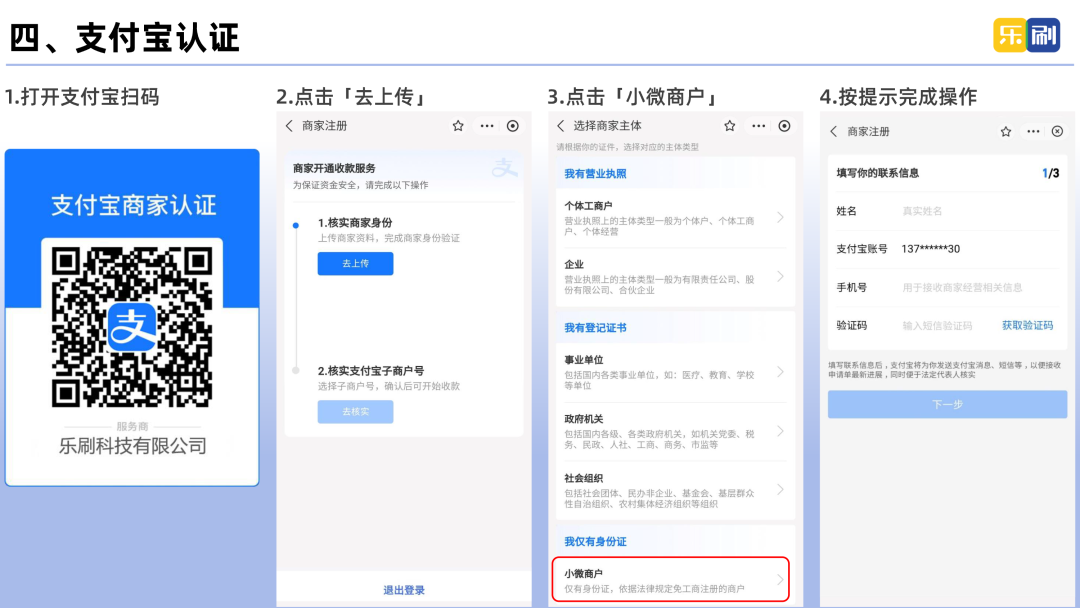Image resolution: width=1080 pixels, height=608 pixels.
Task: Click the 我仅有身份证 section header
Action: point(595,541)
